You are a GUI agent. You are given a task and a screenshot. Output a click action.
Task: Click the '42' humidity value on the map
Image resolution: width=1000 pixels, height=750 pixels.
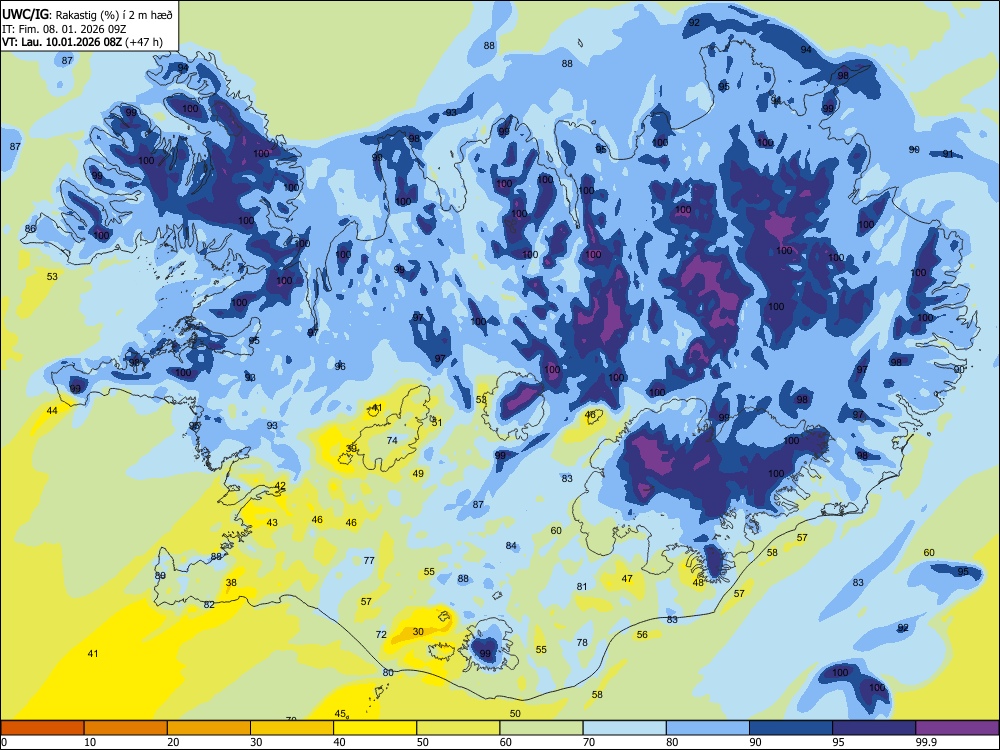click(280, 485)
